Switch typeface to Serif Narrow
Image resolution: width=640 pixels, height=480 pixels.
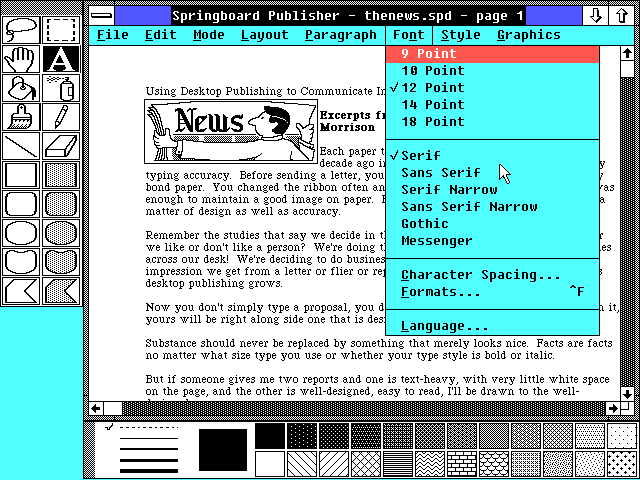[493, 190]
